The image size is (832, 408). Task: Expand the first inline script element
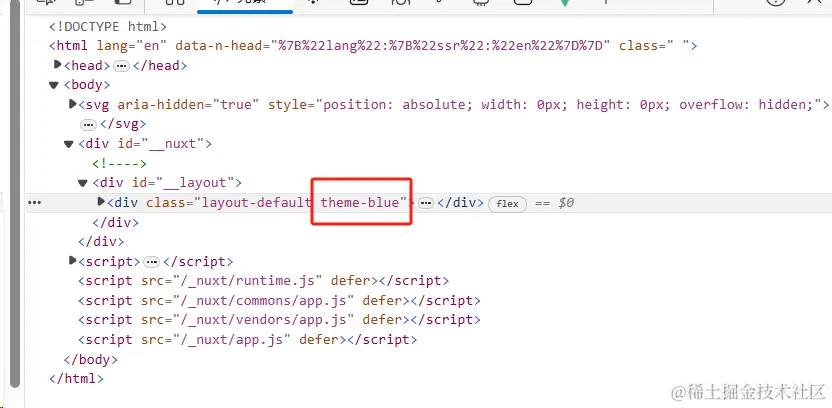tap(73, 261)
